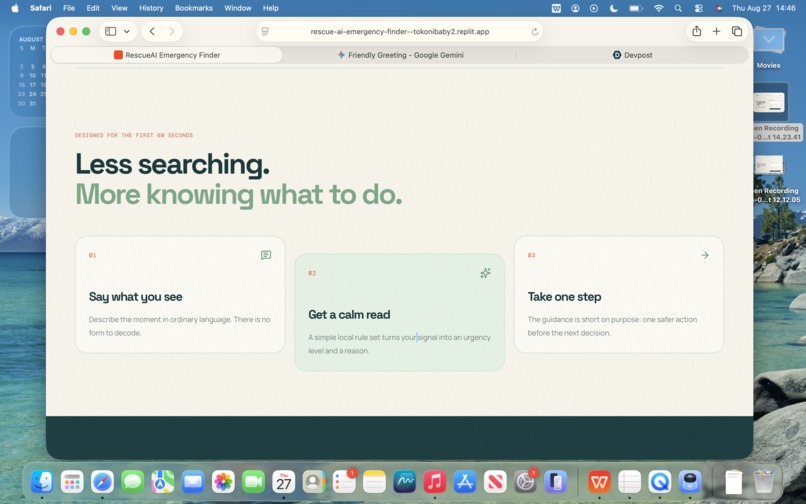The image size is (806, 504).
Task: Click the reader/page menu icon in address bar
Action: (x=265, y=31)
